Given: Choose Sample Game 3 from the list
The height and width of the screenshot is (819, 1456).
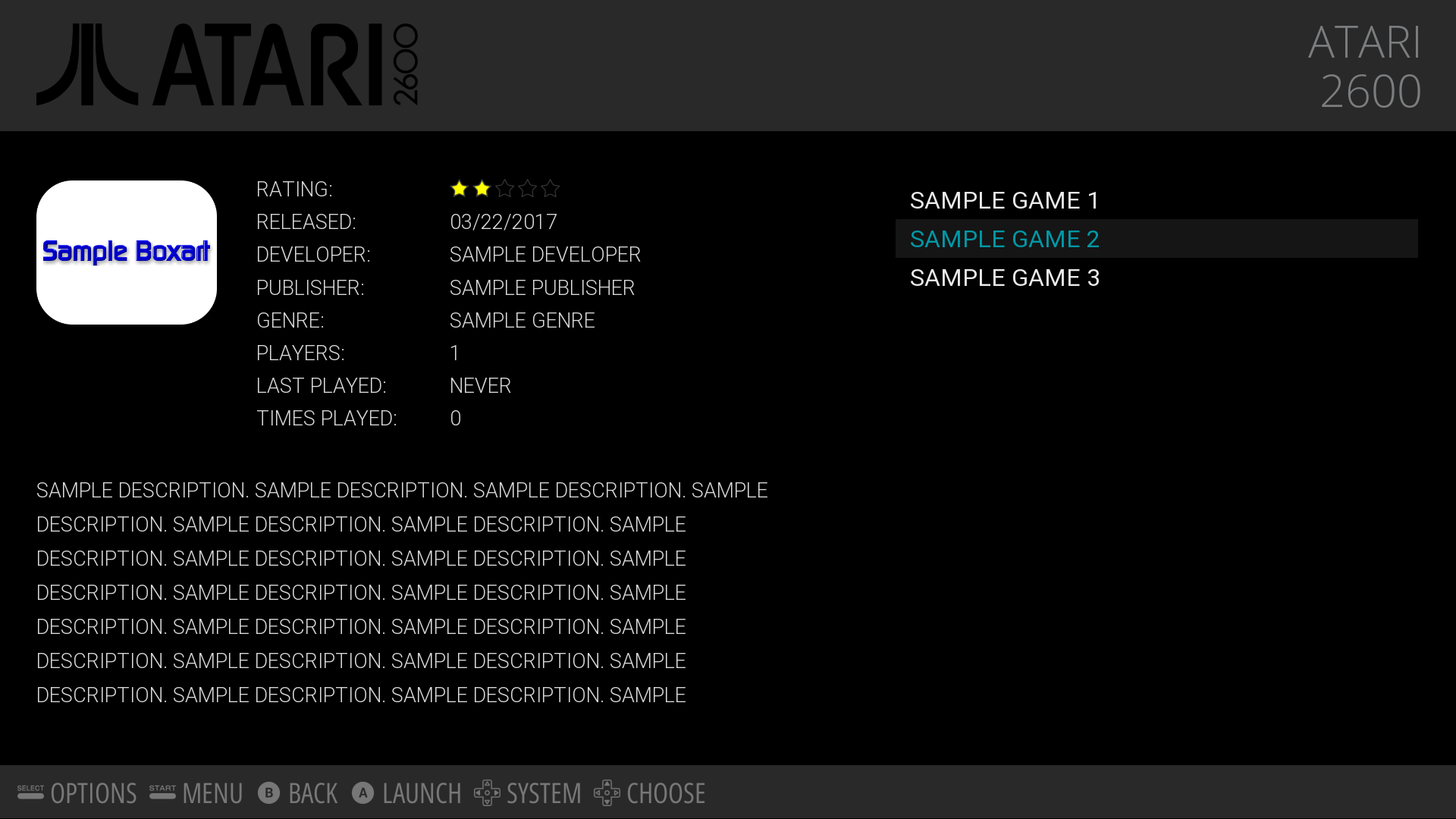Looking at the screenshot, I should (1004, 278).
